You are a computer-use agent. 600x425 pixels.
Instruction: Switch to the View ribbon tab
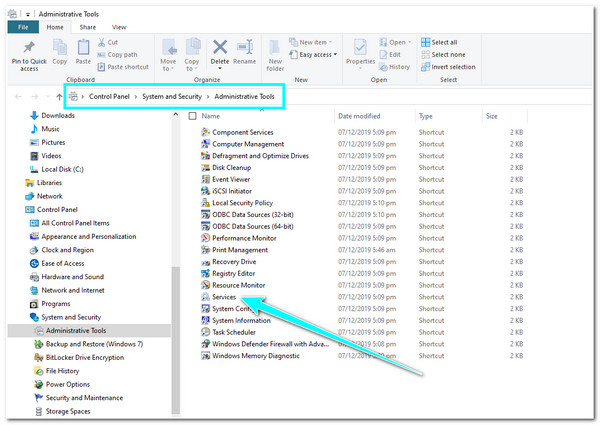click(x=119, y=27)
